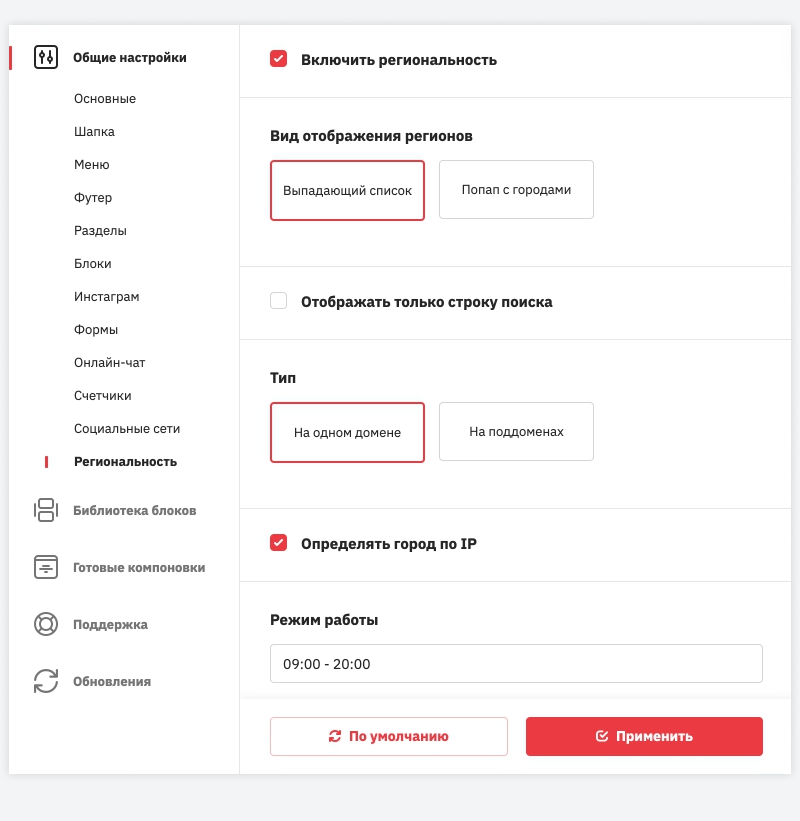800x821 pixels.
Task: Open the 'Онлайн-чат' settings section
Action: (110, 362)
